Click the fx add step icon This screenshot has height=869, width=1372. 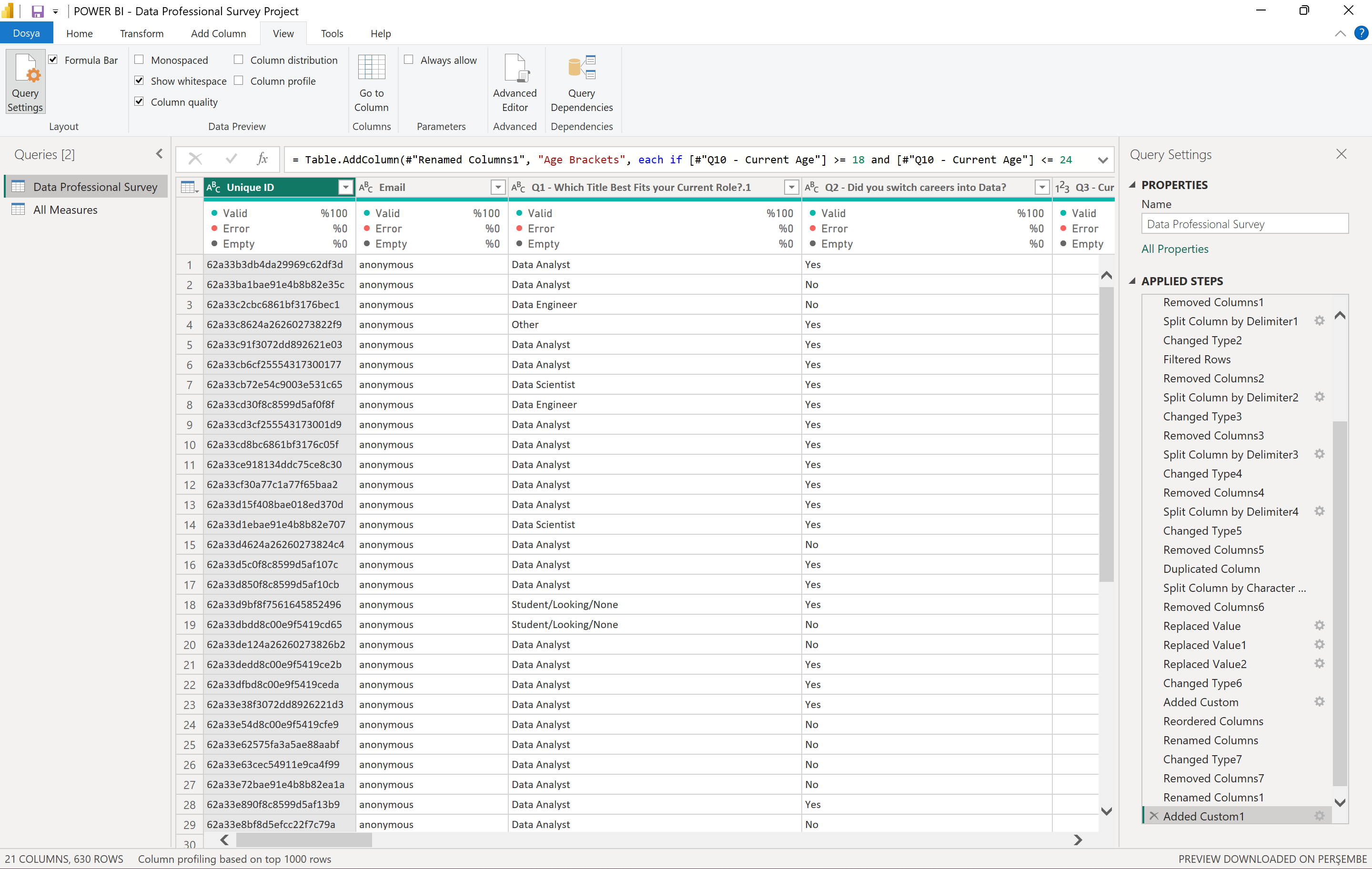coord(262,159)
